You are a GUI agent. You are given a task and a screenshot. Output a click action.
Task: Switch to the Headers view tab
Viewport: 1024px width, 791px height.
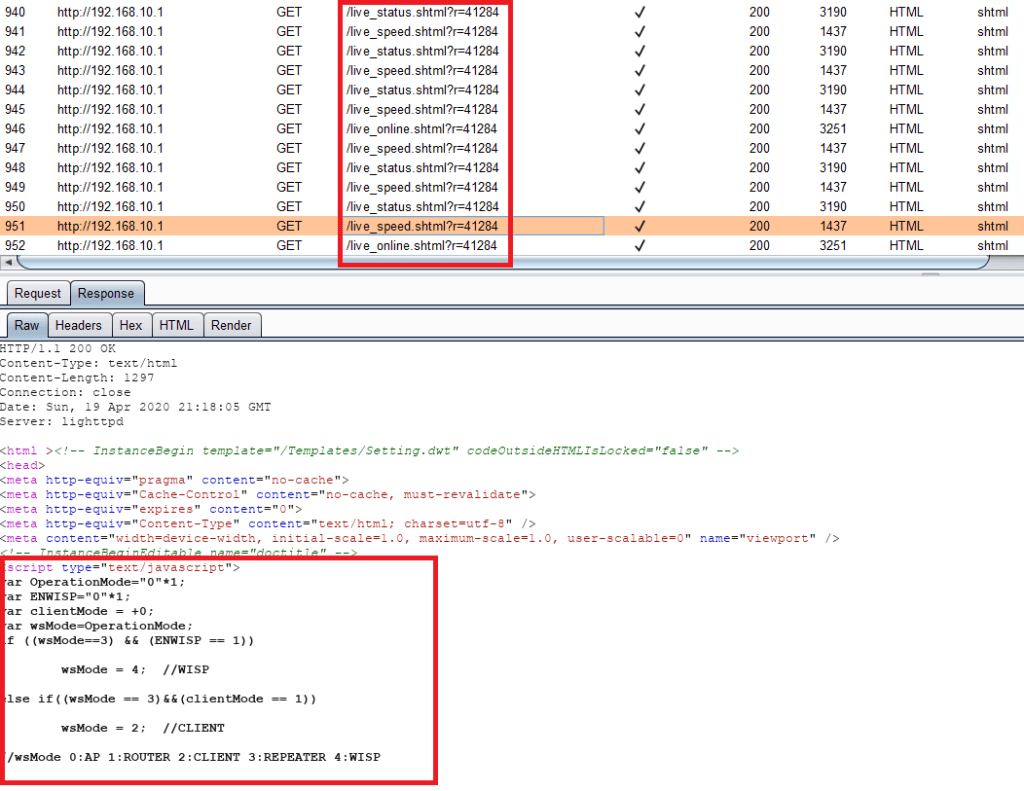coord(78,325)
